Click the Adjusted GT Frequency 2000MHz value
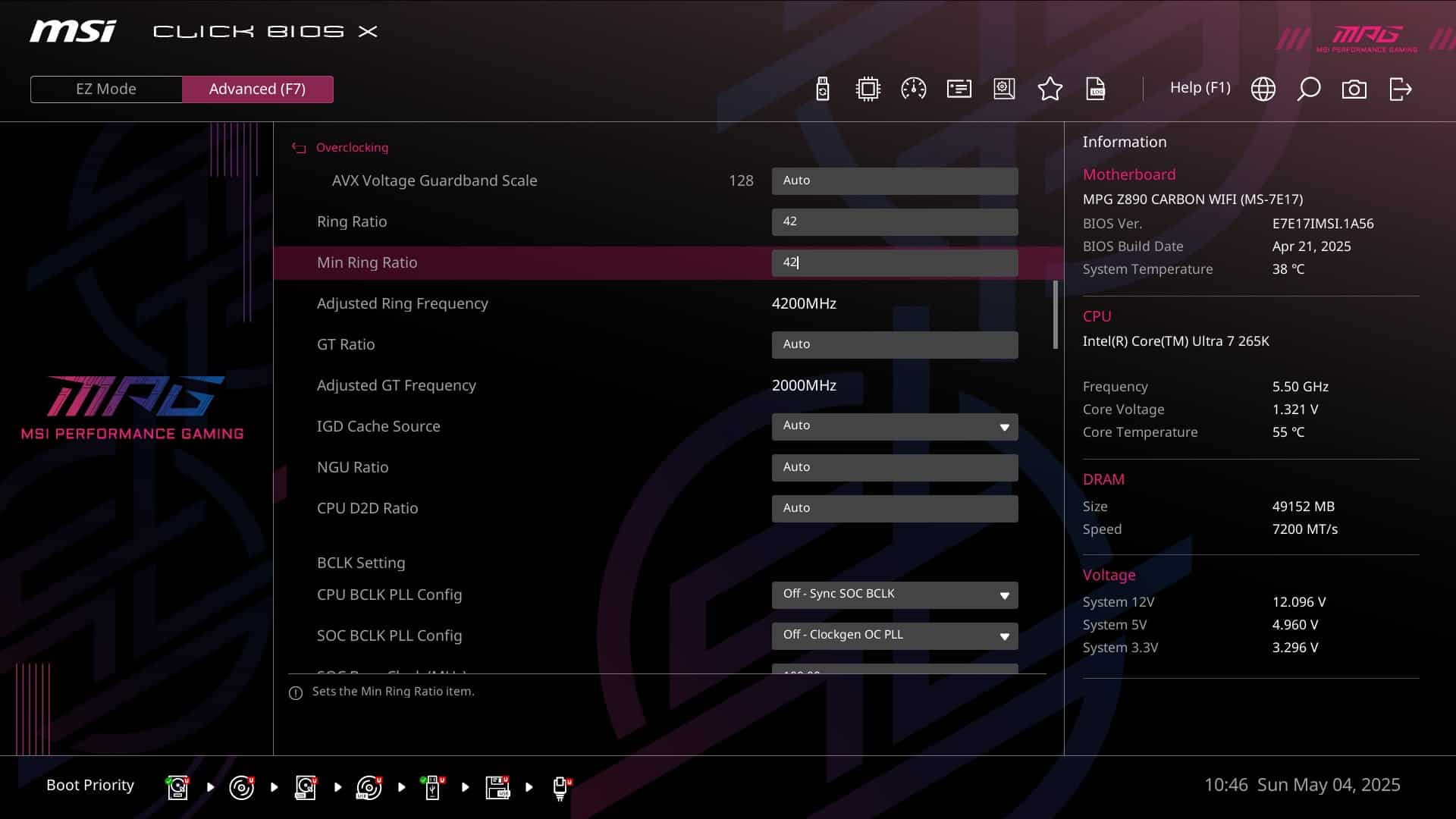Screen dimensions: 1456x819 point(804,385)
